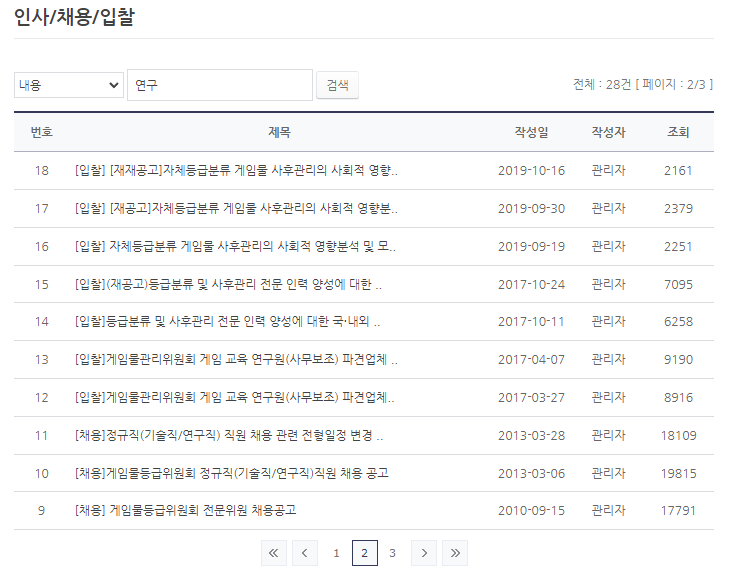Image resolution: width=736 pixels, height=568 pixels.
Task: Click the 제목 column header
Action: (279, 132)
